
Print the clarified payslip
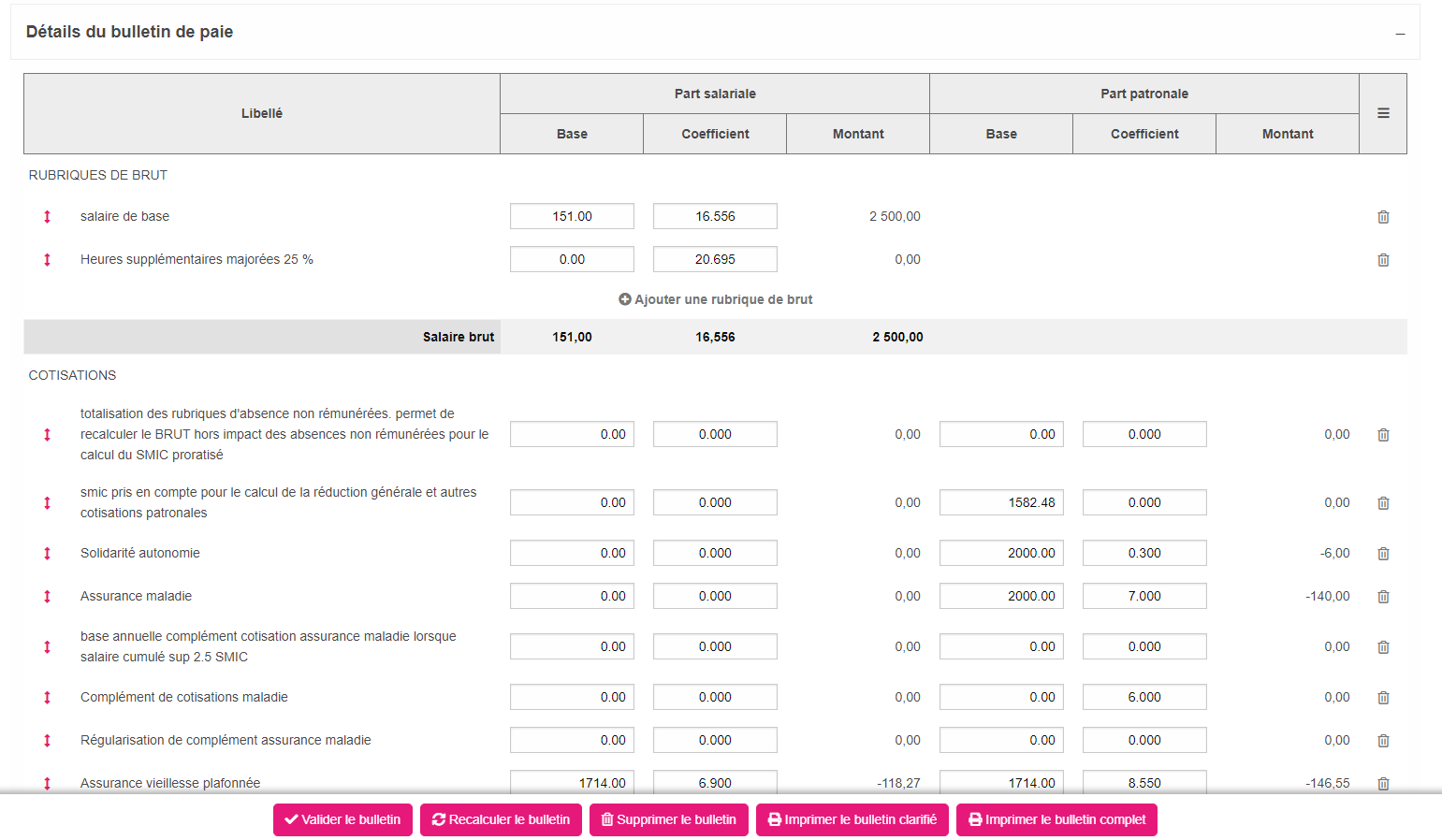tap(852, 819)
